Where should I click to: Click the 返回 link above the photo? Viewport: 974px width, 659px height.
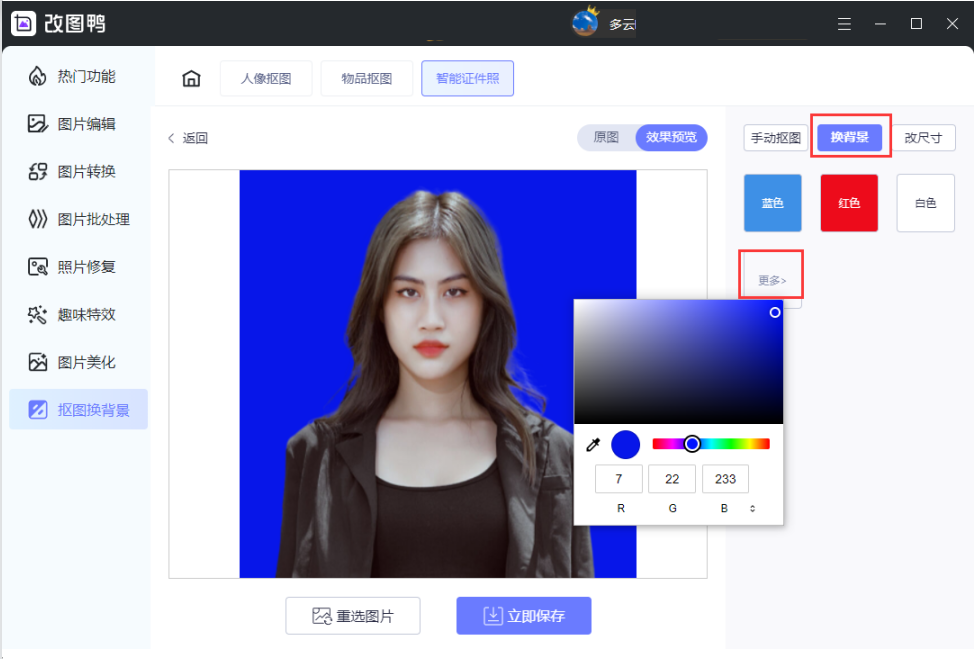tap(189, 138)
